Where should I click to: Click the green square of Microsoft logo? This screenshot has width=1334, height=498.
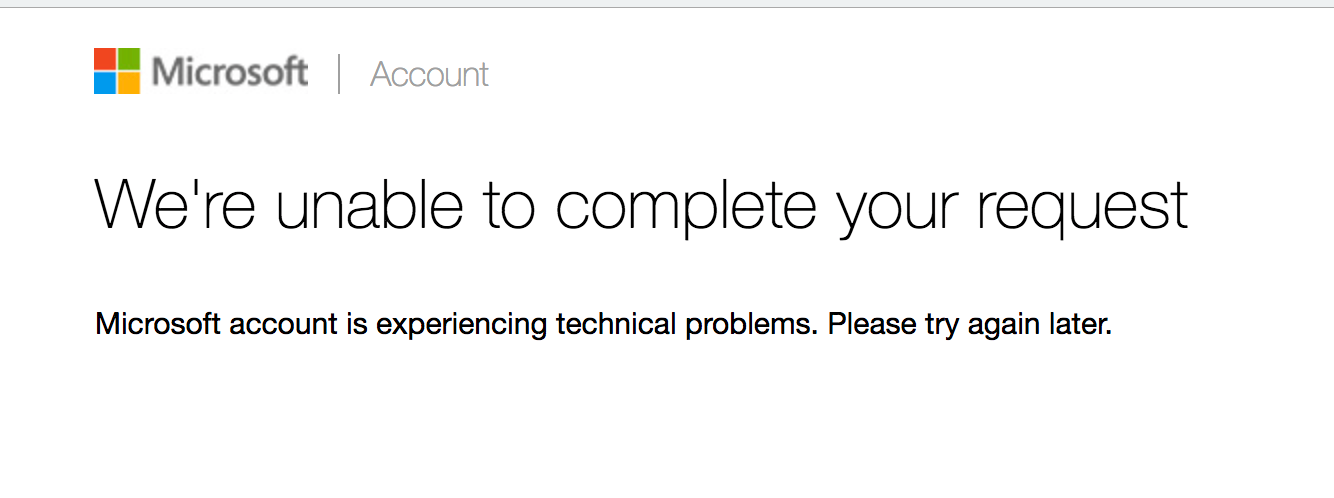tap(129, 59)
